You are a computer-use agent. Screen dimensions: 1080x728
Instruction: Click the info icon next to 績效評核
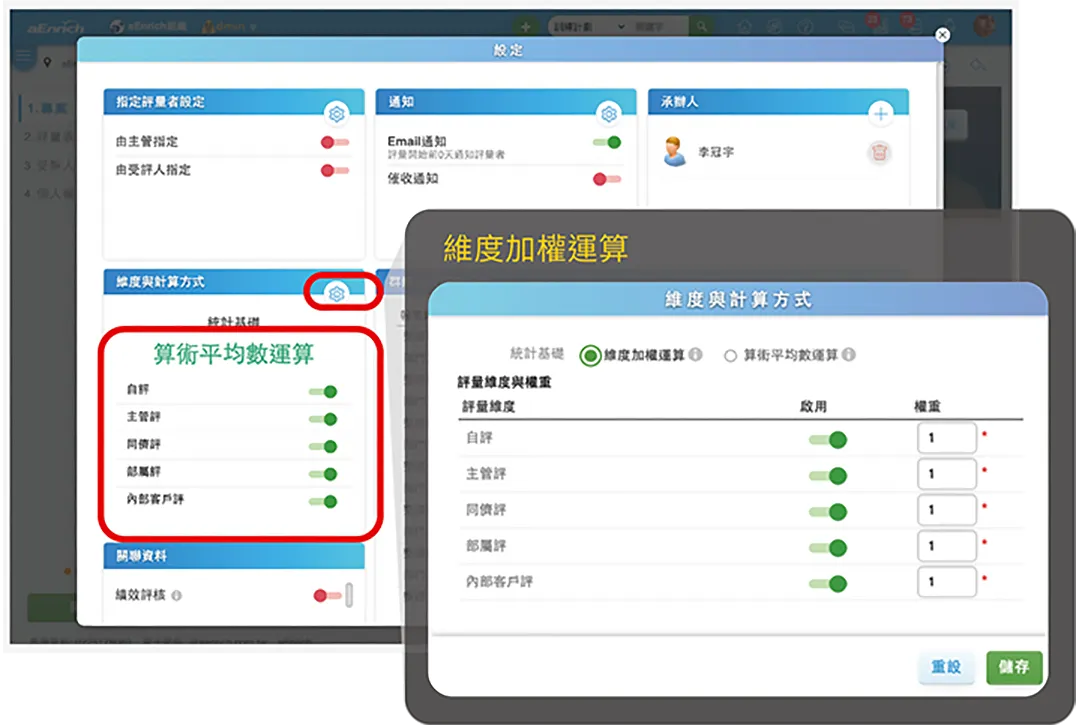tap(177, 596)
